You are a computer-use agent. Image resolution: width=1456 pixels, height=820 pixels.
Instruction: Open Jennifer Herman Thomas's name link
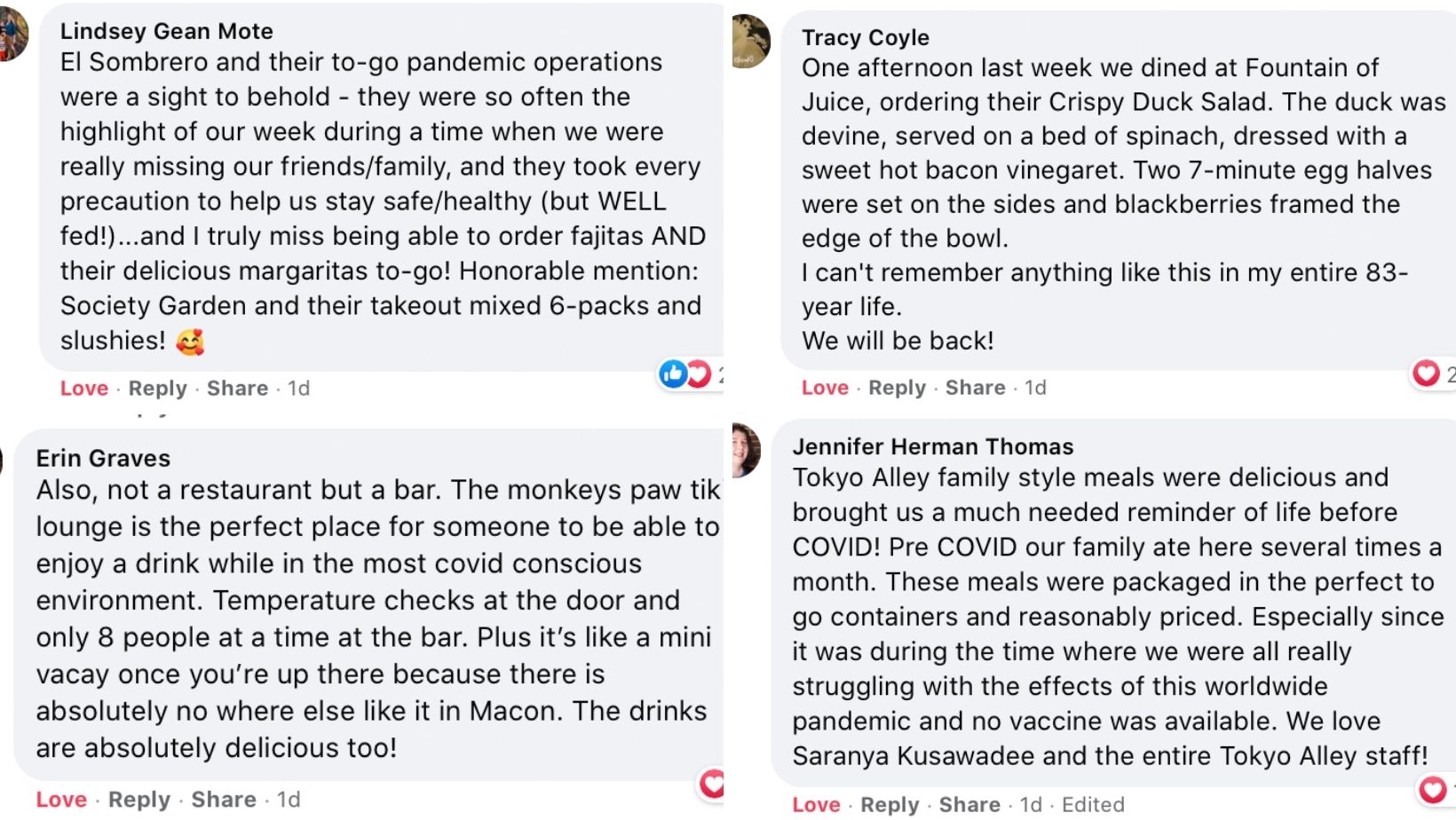[932, 446]
